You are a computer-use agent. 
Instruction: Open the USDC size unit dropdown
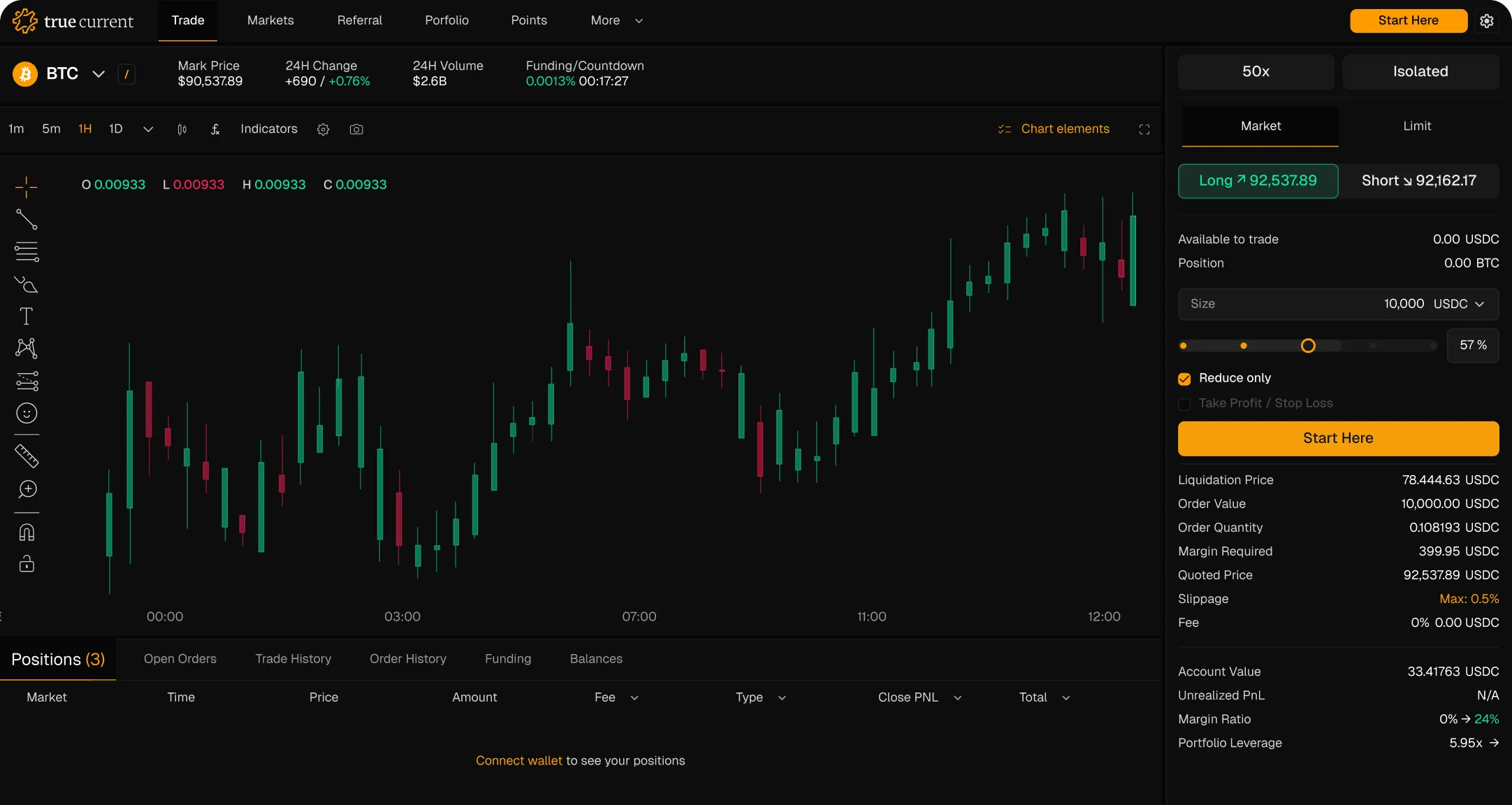pos(1459,304)
